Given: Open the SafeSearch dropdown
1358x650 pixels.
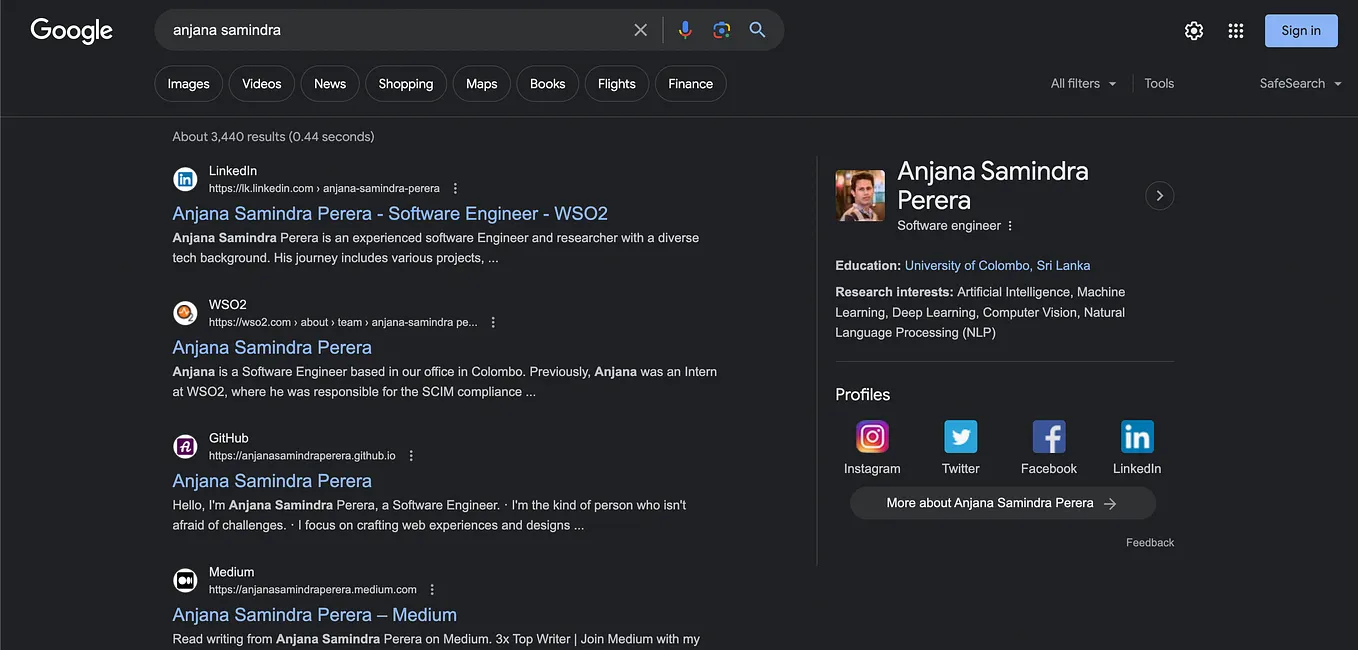Looking at the screenshot, I should tap(1300, 84).
